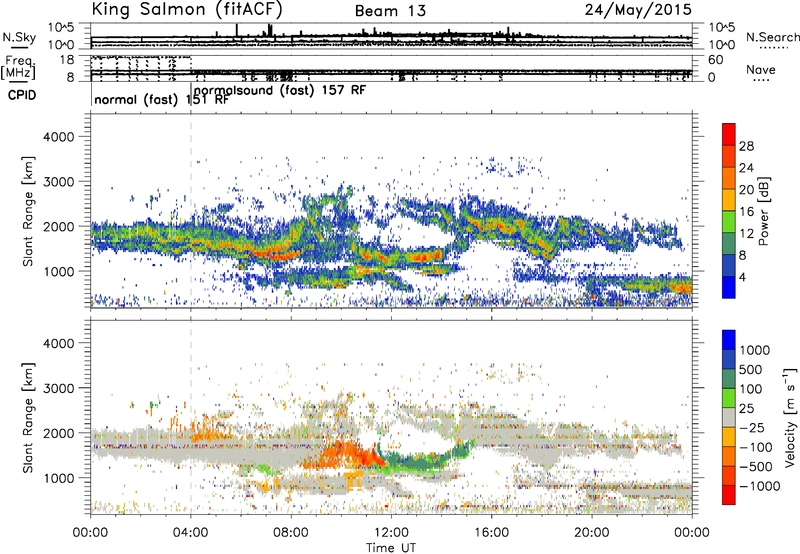Image resolution: width=800 pixels, height=554 pixels.
Task: Click the 'Freq. [MHz]' label
Action: click(x=18, y=67)
